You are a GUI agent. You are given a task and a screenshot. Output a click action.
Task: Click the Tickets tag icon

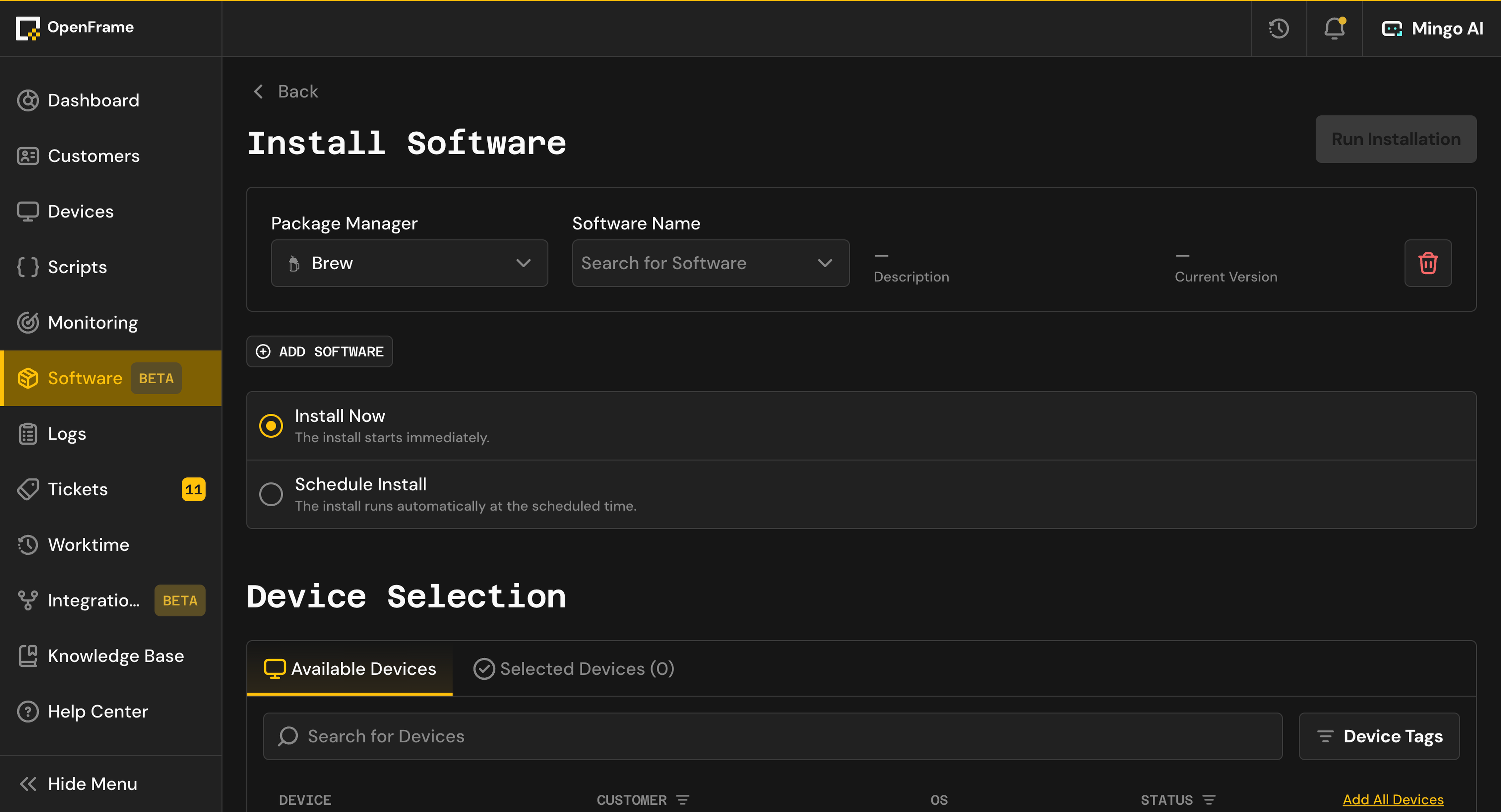28,489
